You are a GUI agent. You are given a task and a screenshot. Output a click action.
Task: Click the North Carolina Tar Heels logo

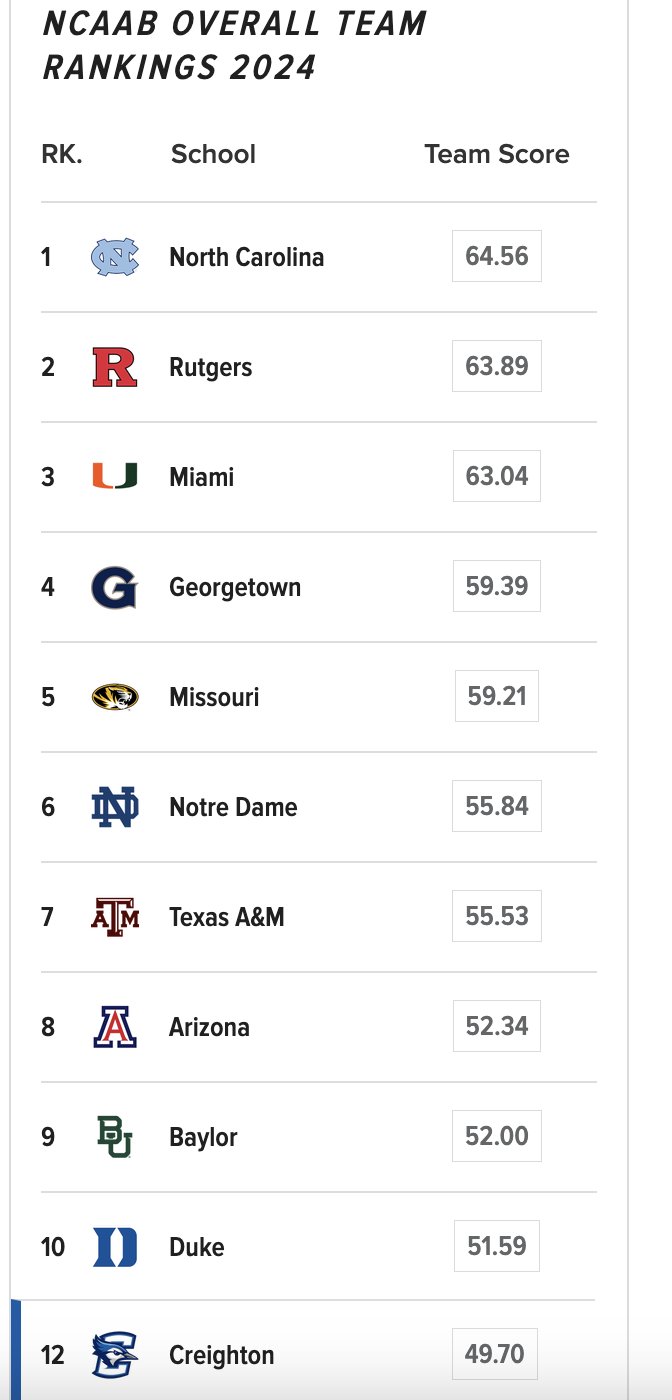[115, 257]
